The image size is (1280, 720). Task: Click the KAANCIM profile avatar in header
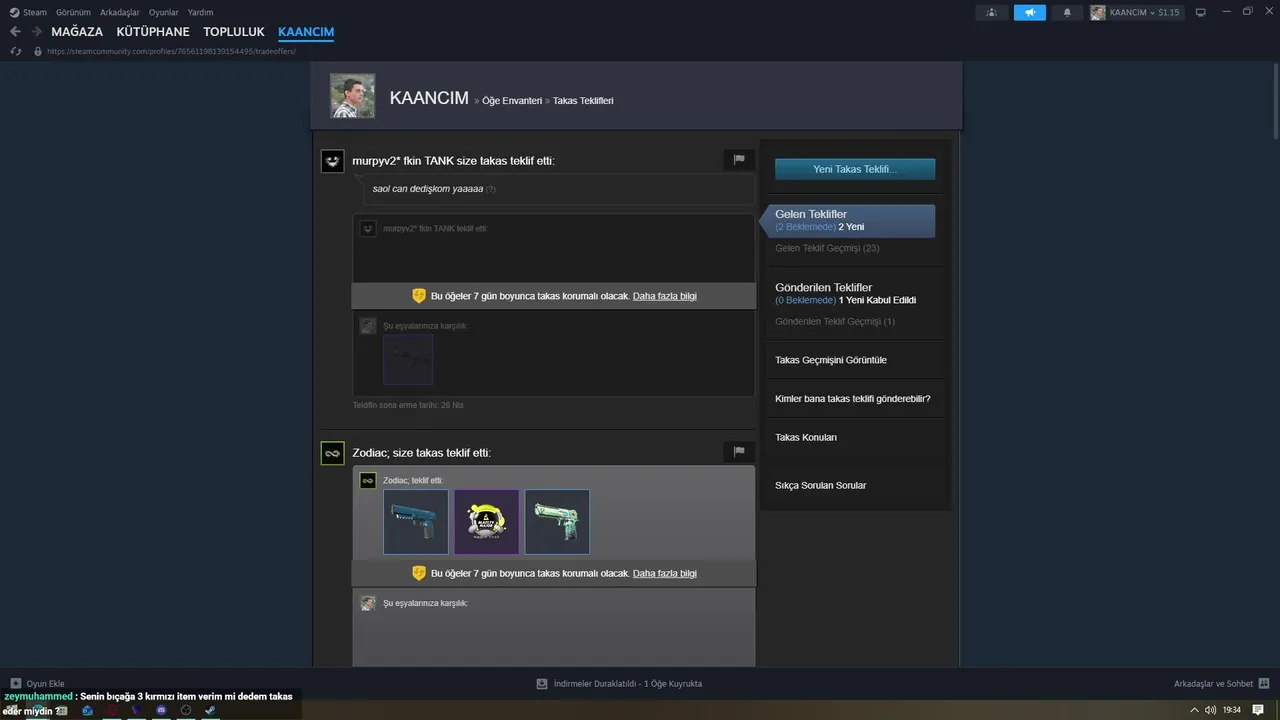(x=352, y=96)
